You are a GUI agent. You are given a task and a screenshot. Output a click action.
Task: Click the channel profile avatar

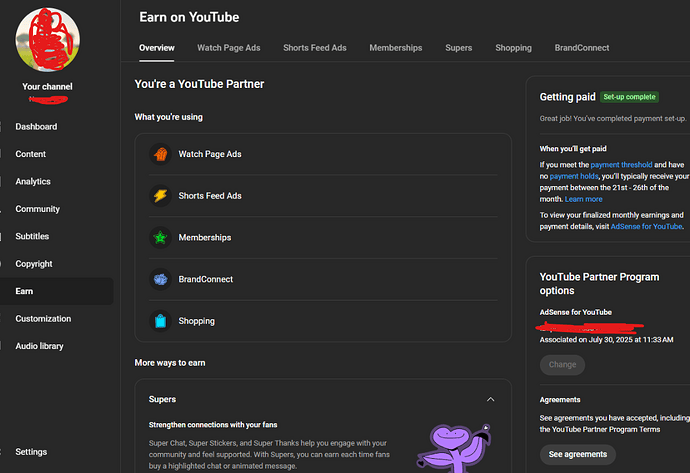coord(48,40)
